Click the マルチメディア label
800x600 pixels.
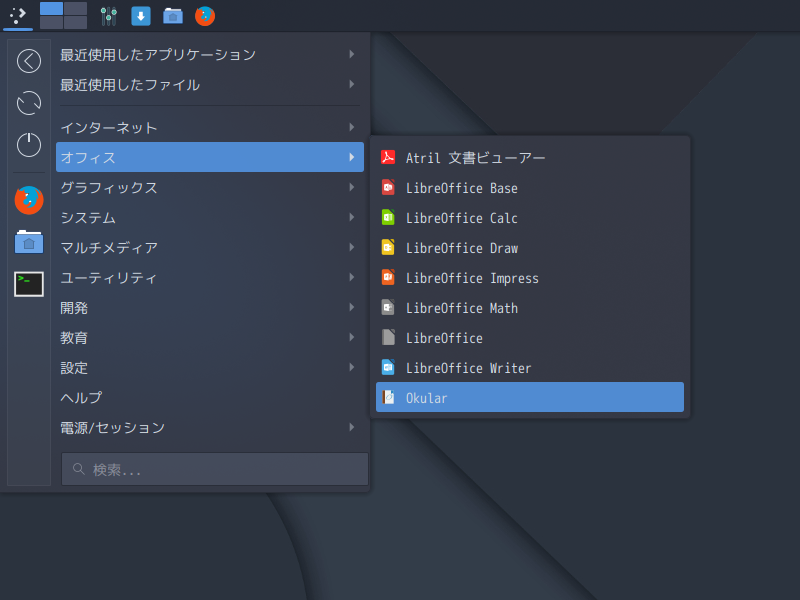[x=109, y=248]
